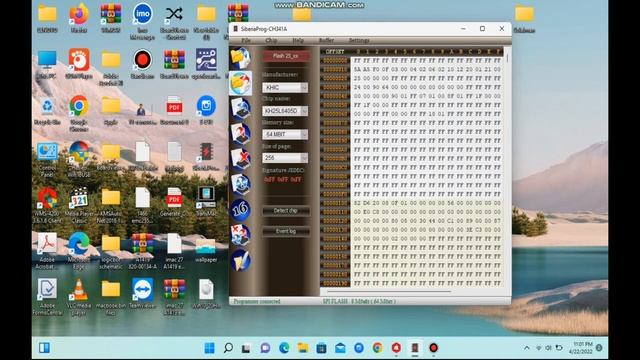Click the first offset row 00000000

(335, 60)
